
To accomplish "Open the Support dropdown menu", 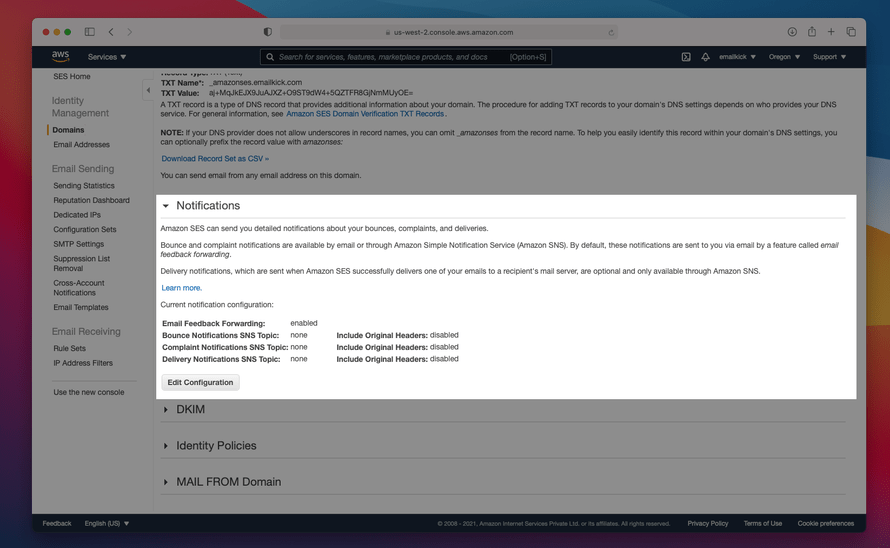I will point(829,57).
